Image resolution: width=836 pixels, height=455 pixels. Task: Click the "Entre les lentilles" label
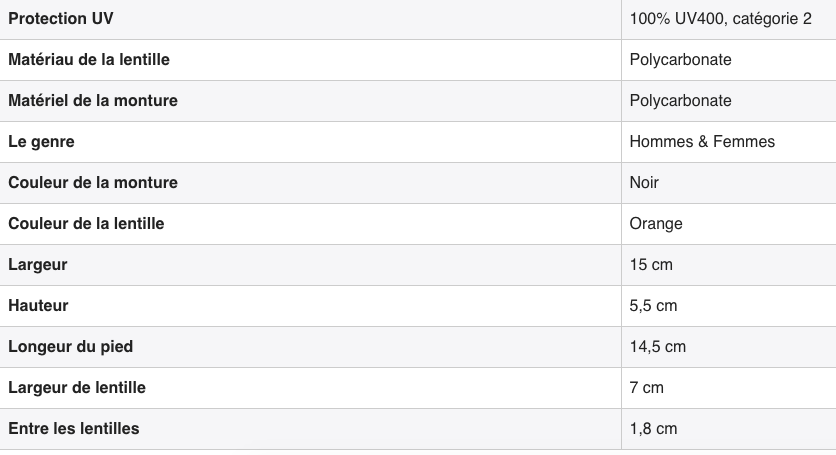click(x=74, y=429)
